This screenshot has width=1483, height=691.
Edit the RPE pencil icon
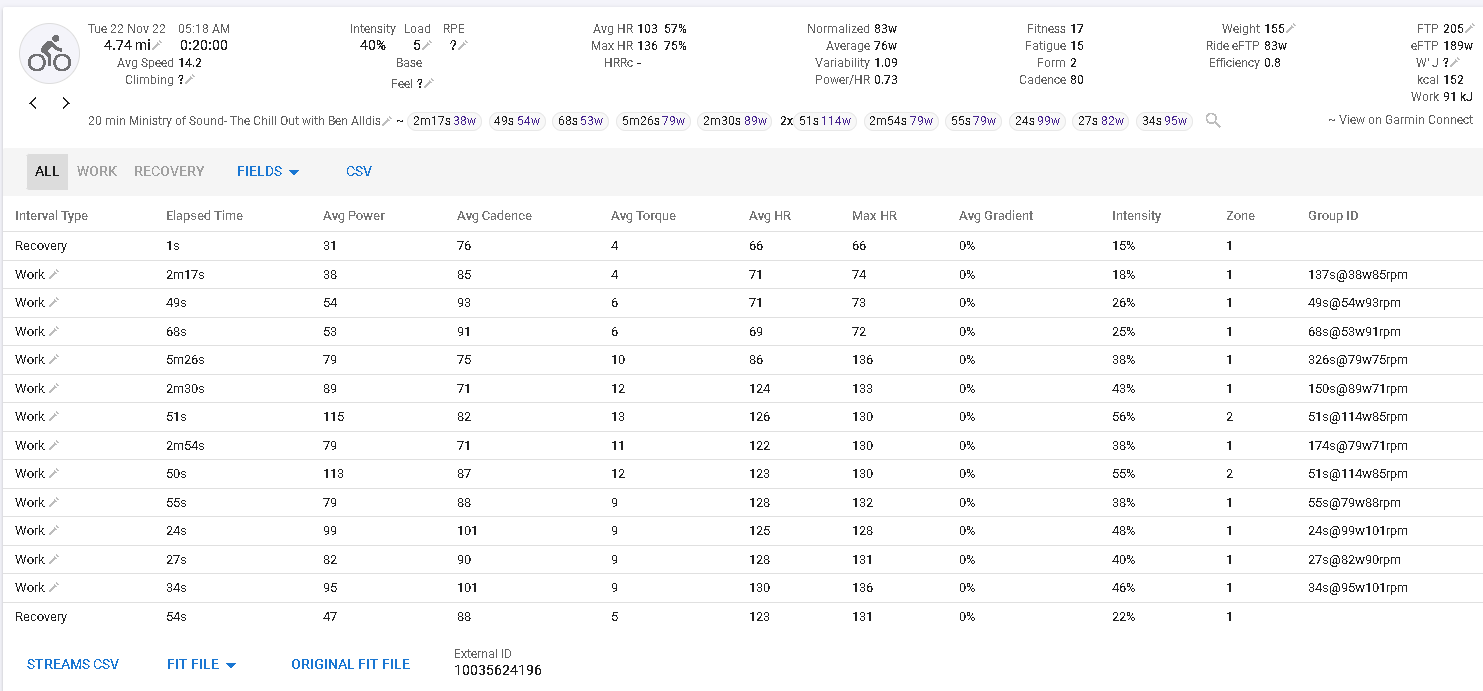click(x=463, y=45)
